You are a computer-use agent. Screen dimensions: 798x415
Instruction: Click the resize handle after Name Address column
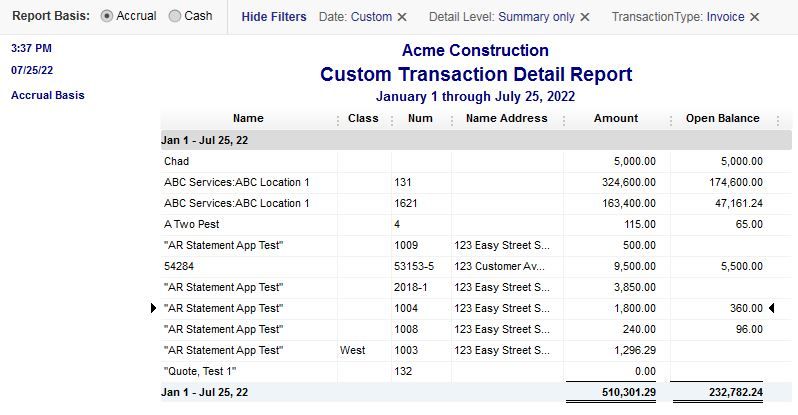pyautogui.click(x=563, y=119)
